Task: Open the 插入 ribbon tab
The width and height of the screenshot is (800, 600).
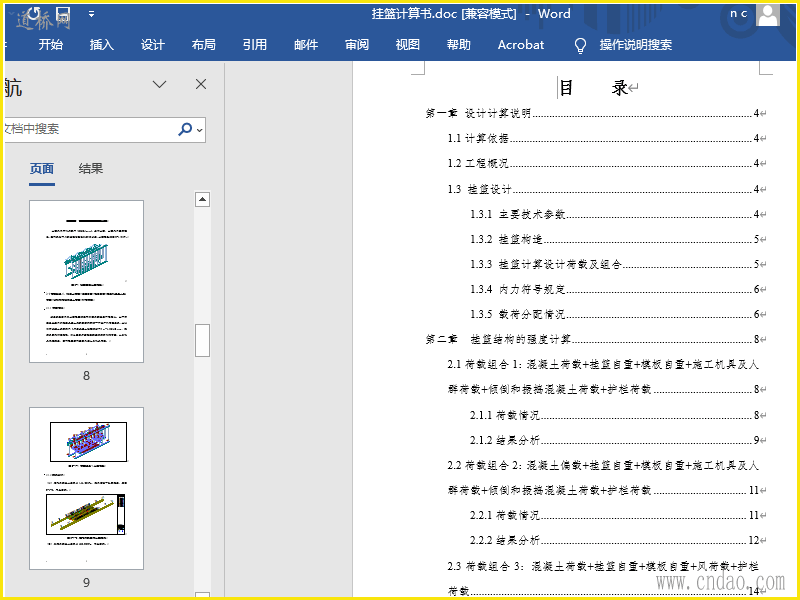Action: pos(102,45)
